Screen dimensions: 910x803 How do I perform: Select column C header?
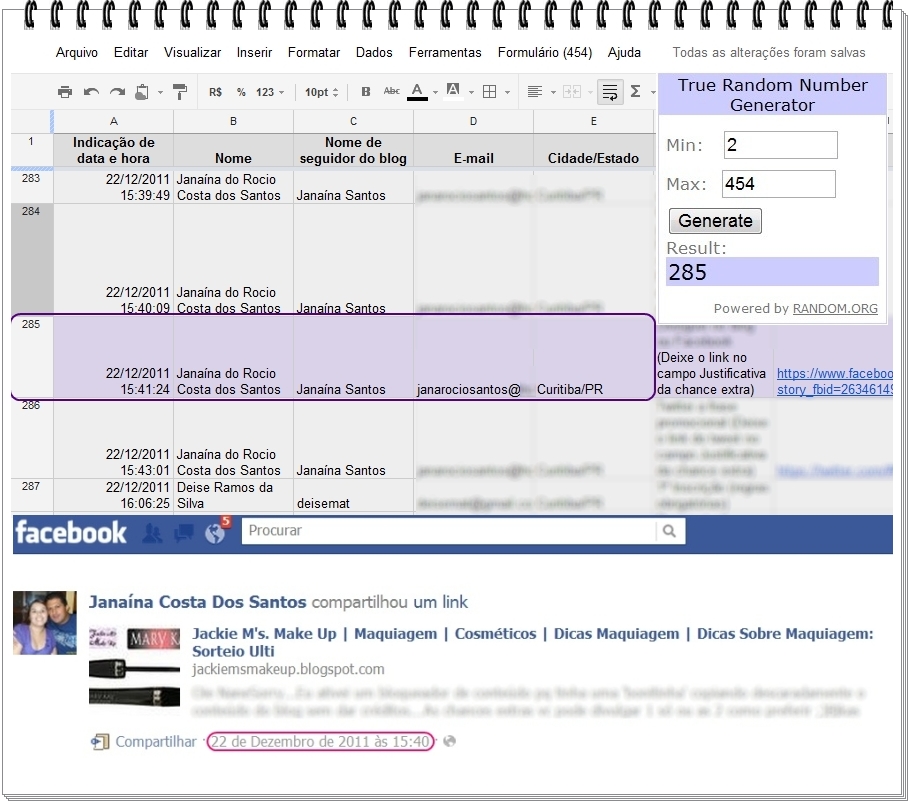coord(353,121)
